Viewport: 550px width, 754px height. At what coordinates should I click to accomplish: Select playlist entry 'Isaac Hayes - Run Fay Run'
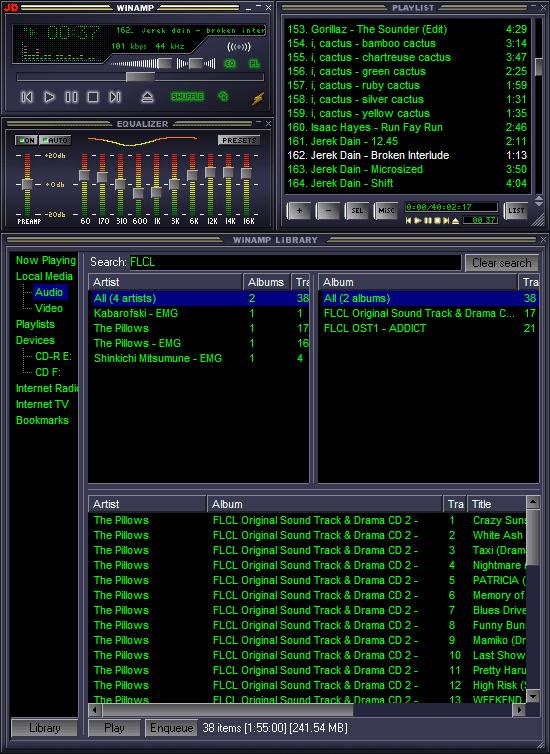[x=407, y=127]
